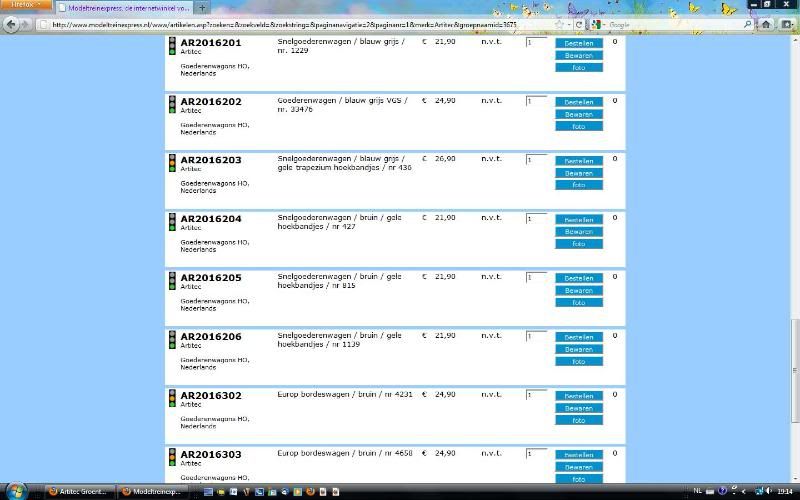Reload the page with the refresh icon
The height and width of the screenshot is (500, 800).
point(579,24)
